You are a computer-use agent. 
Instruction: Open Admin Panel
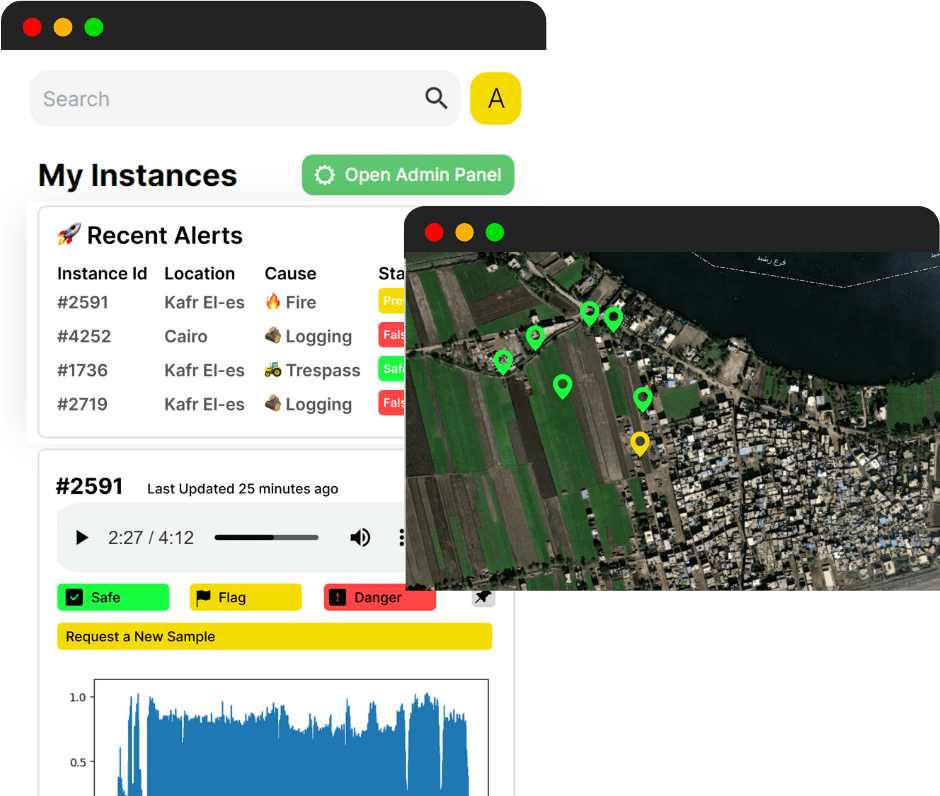click(x=408, y=175)
